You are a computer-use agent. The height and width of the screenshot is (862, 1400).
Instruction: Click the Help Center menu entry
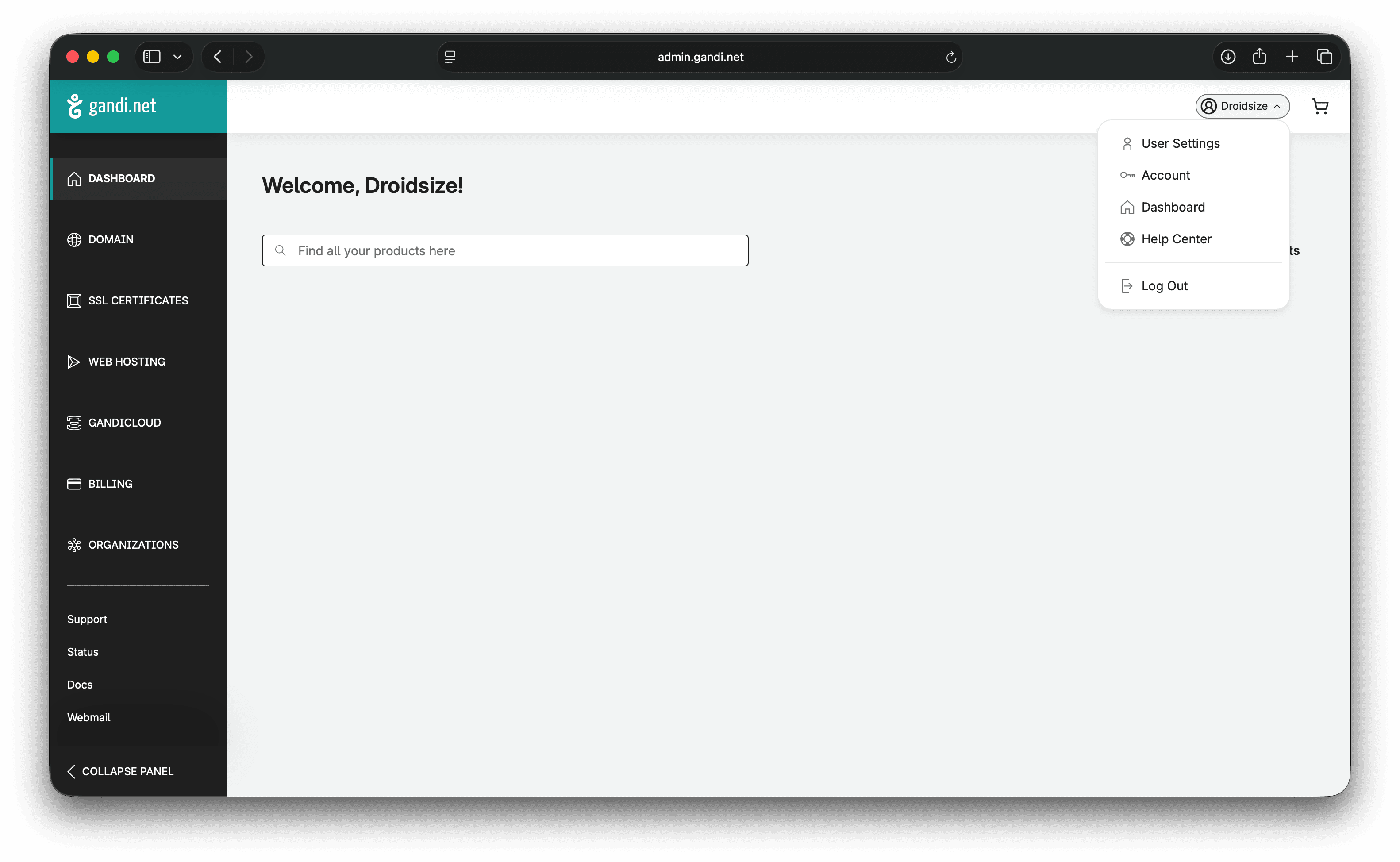coord(1176,239)
